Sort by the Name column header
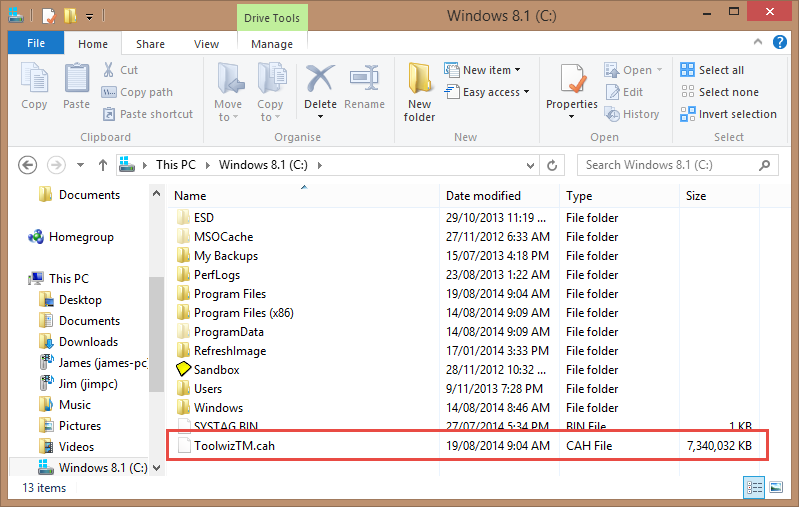This screenshot has height=507, width=799. pyautogui.click(x=305, y=196)
